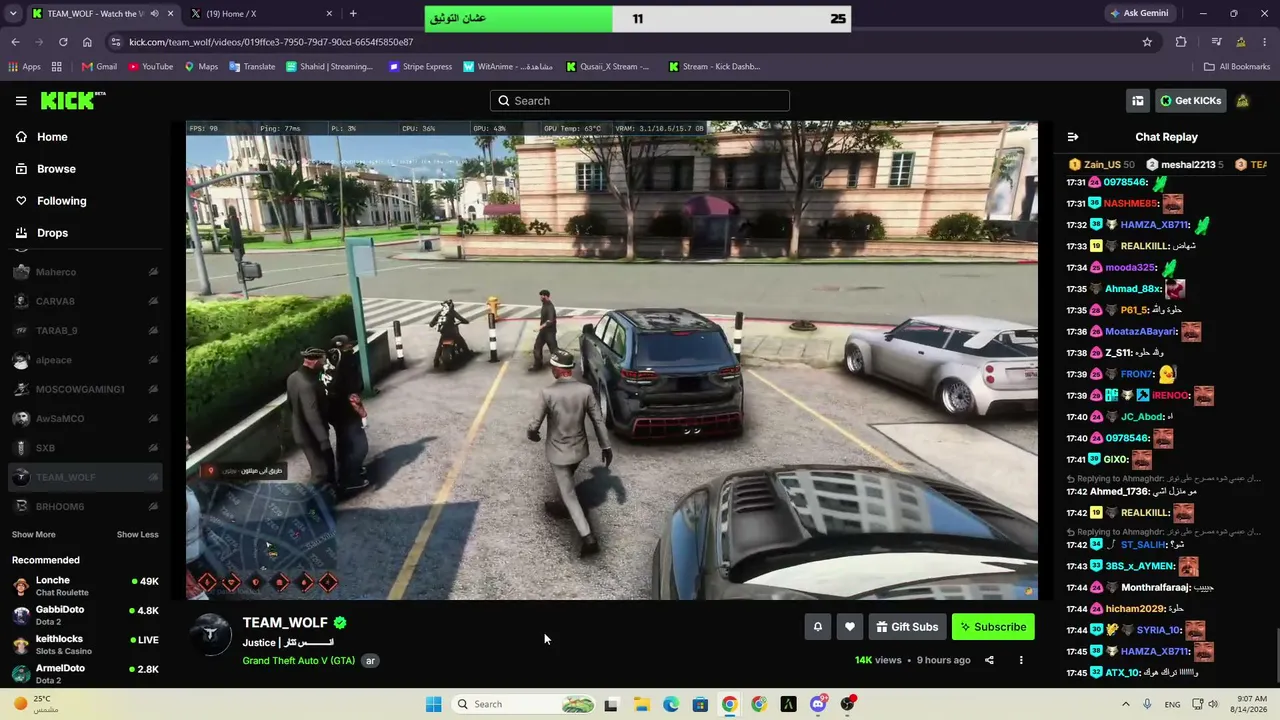Follow TEAM_WOLF with the heart button
This screenshot has height=720, width=1280.
click(850, 627)
